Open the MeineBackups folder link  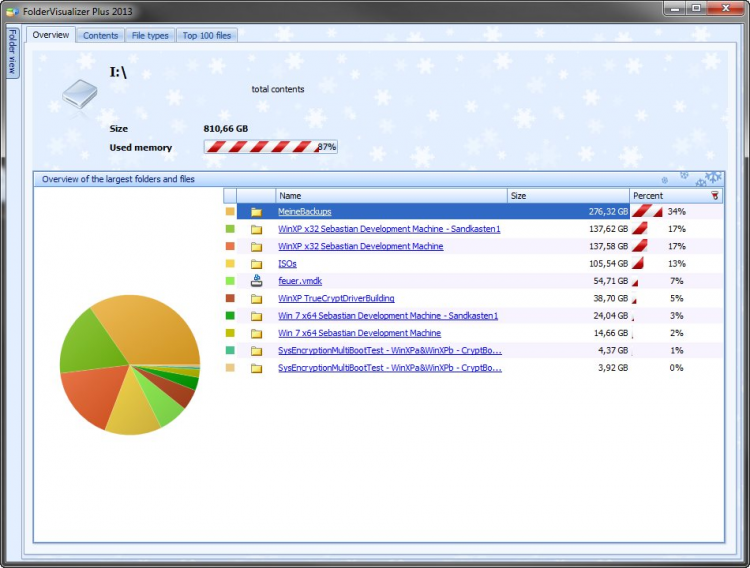pyautogui.click(x=305, y=212)
